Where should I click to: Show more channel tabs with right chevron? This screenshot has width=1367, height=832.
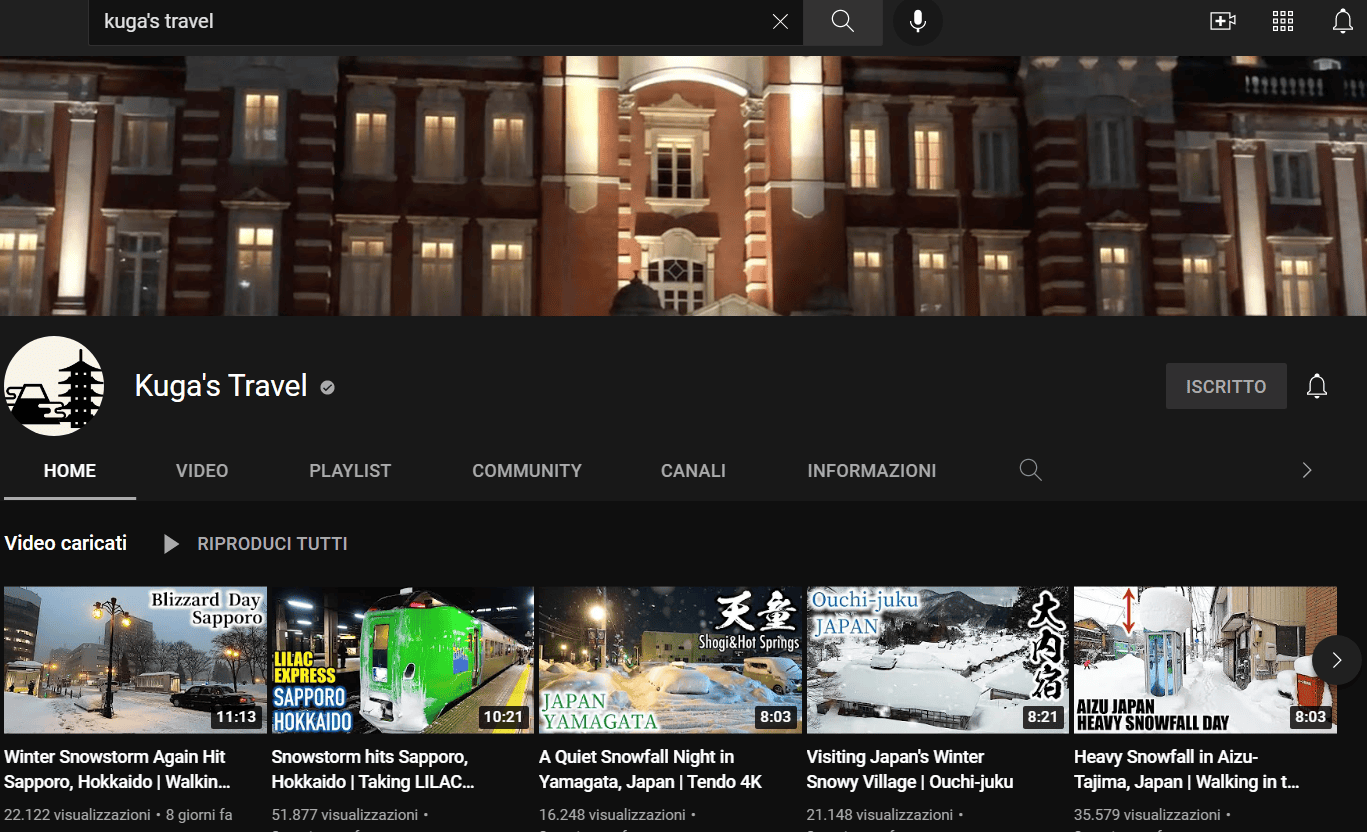(1306, 470)
